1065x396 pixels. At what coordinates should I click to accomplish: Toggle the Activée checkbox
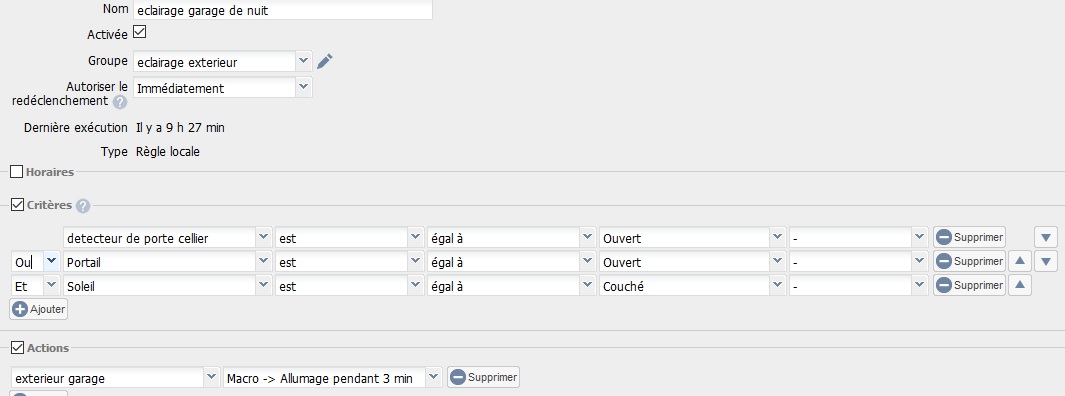[139, 32]
